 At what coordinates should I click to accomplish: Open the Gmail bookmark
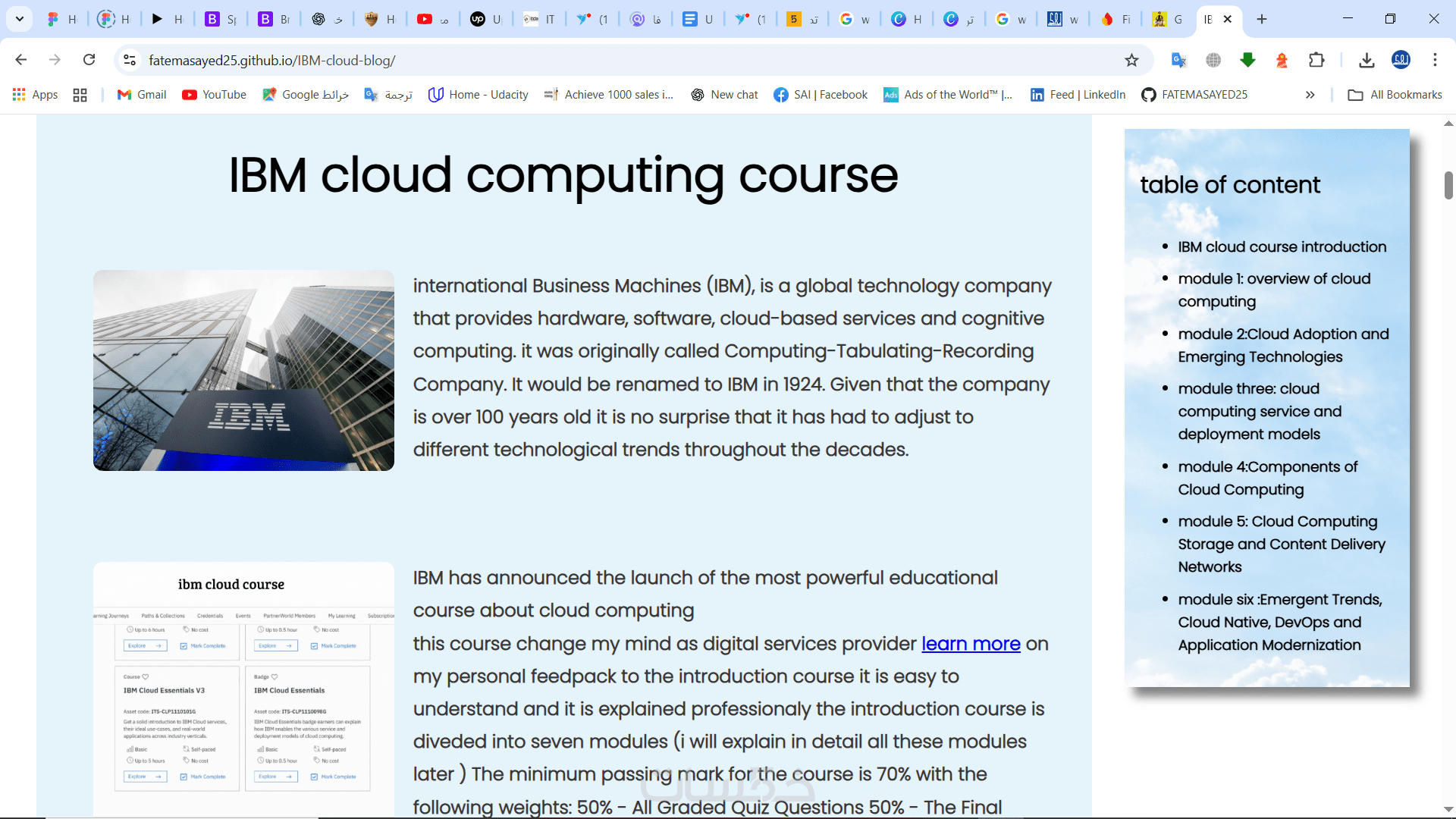coord(142,95)
